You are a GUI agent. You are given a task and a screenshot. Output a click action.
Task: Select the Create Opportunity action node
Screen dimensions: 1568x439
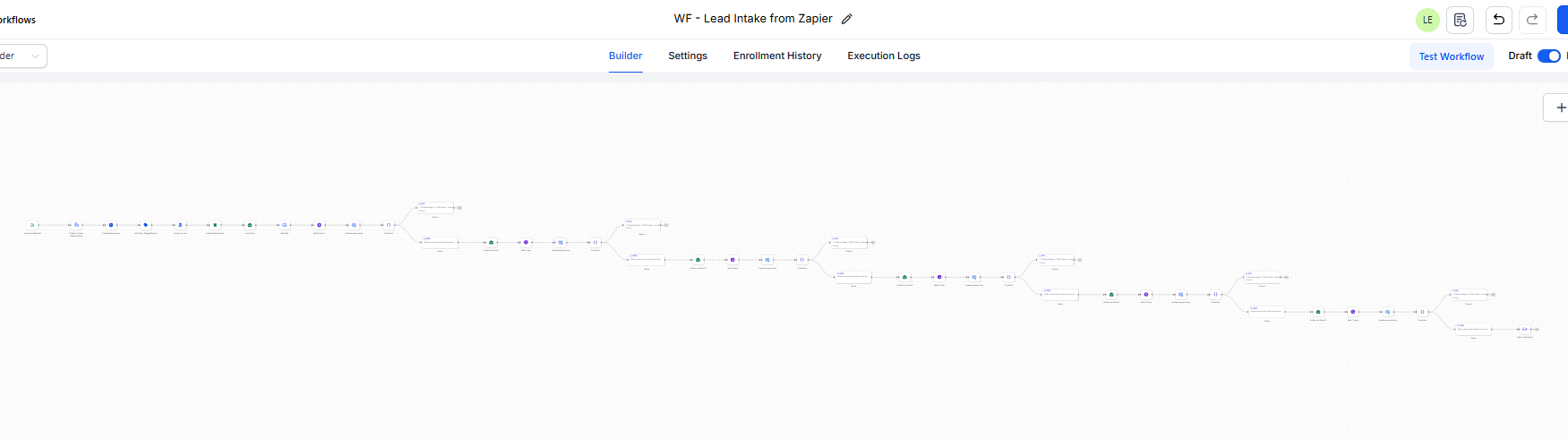(x=111, y=225)
